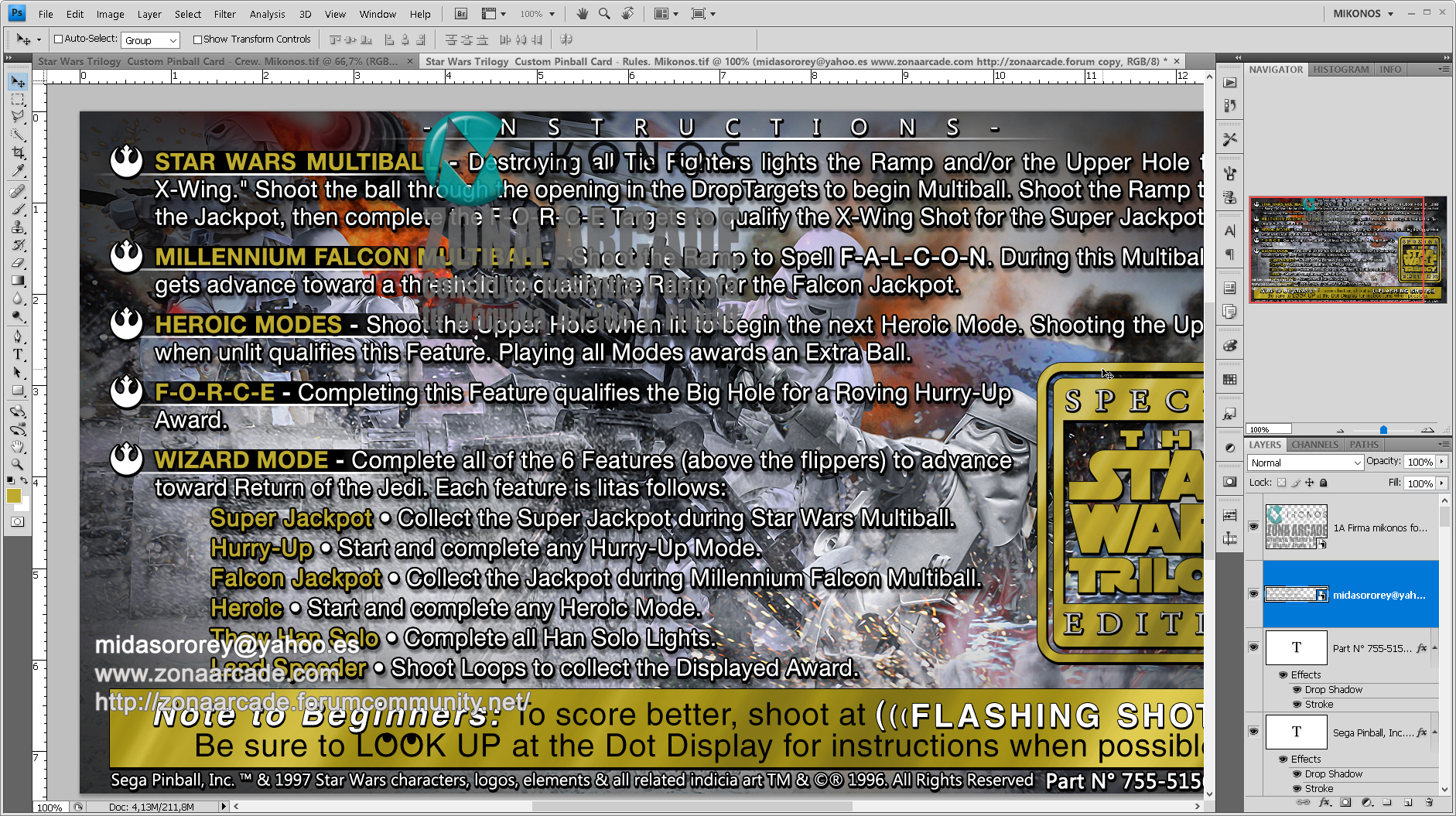Select the Polygonal Lasso tool
Image resolution: width=1456 pixels, height=816 pixels.
tap(18, 117)
